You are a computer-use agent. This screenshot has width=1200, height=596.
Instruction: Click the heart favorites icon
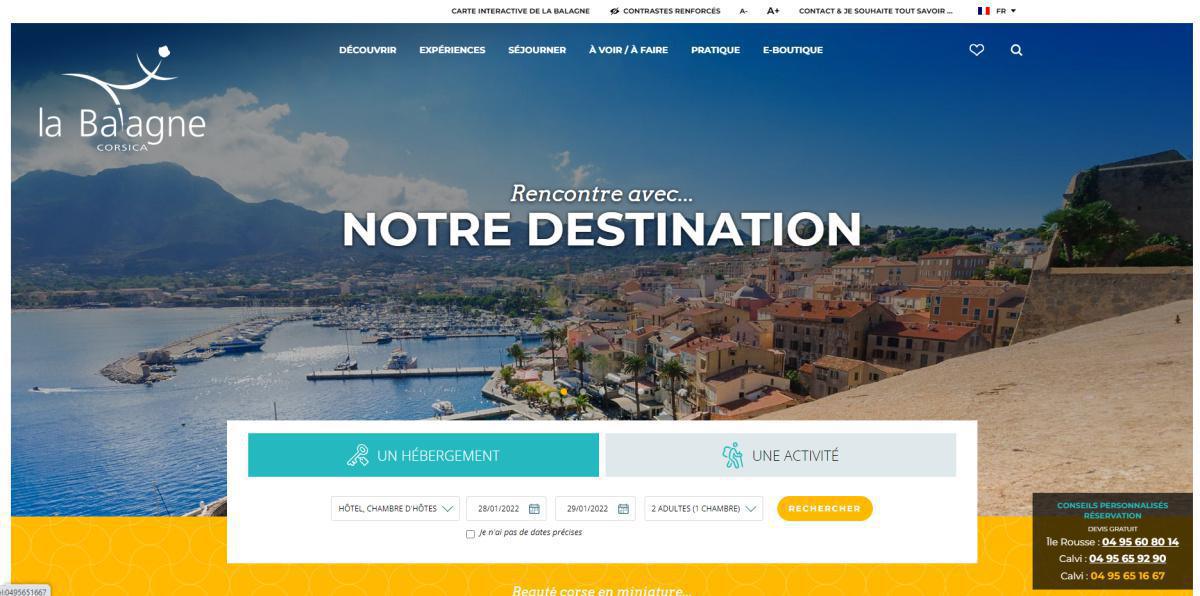point(977,50)
